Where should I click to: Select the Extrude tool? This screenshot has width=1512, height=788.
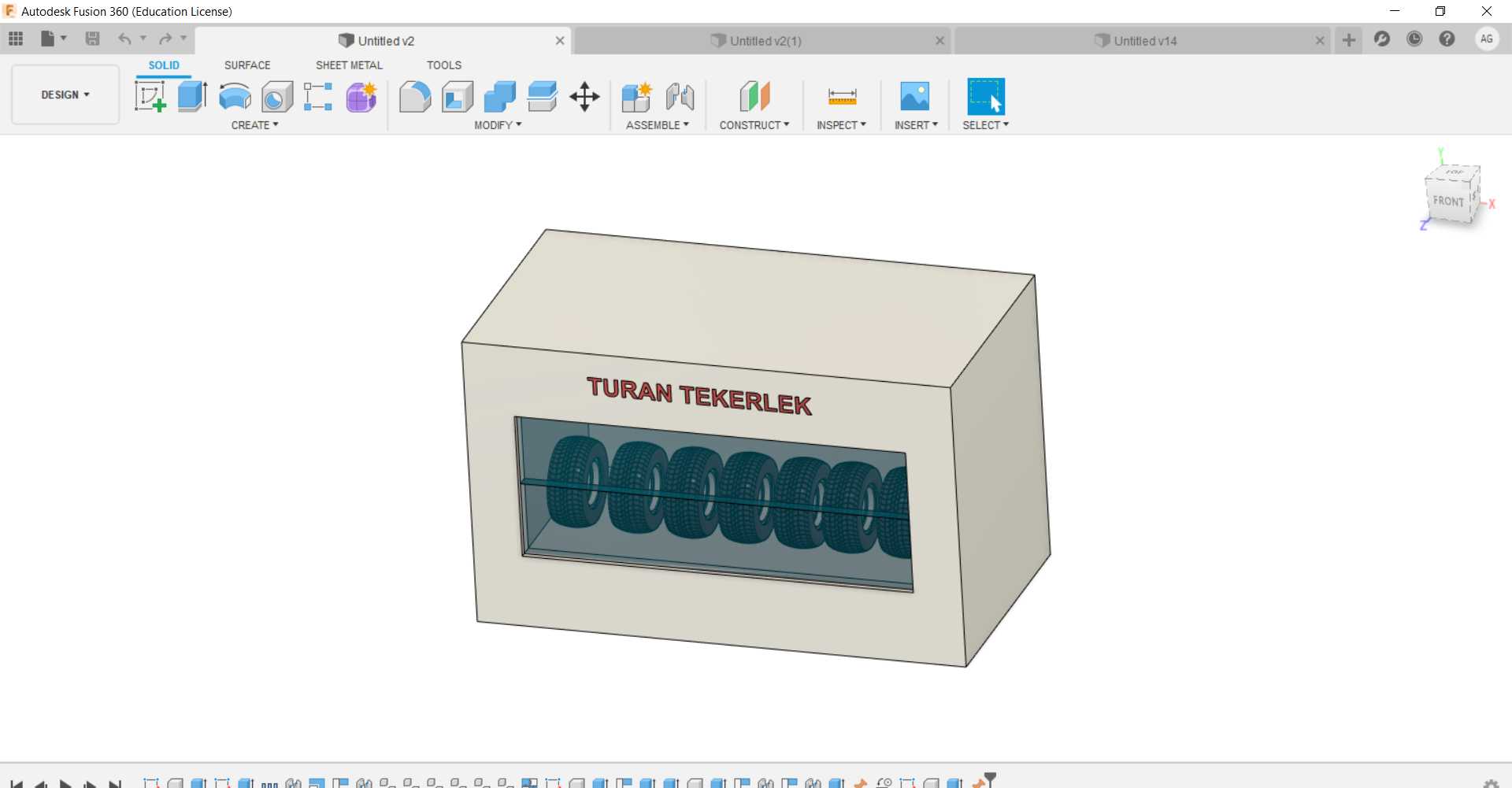(x=192, y=97)
